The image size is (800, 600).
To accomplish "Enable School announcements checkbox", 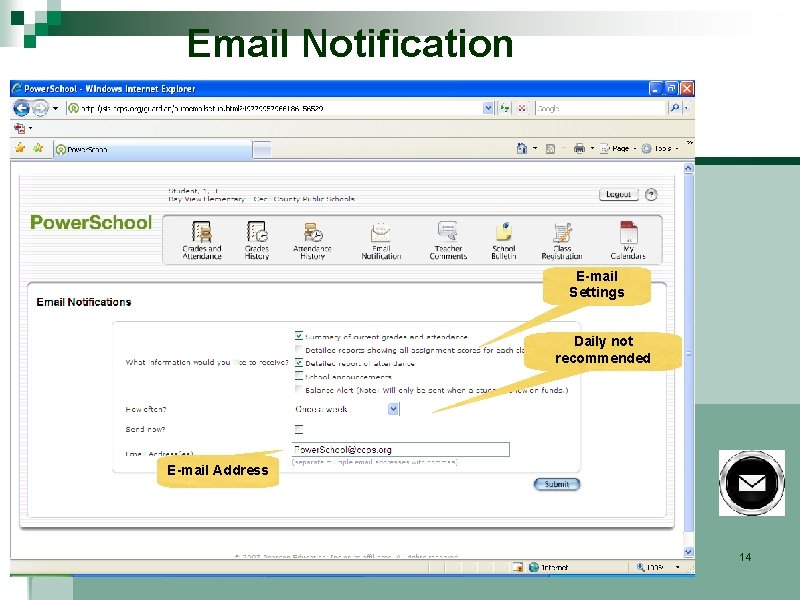I will pyautogui.click(x=299, y=376).
